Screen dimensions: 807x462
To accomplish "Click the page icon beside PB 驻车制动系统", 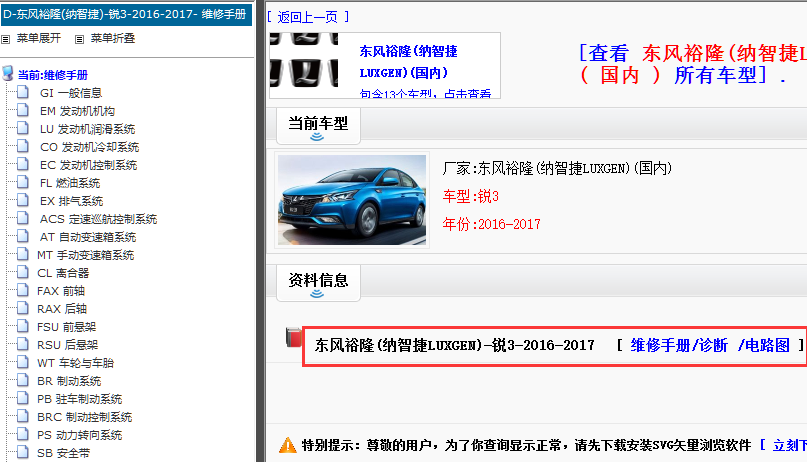I will tap(23, 399).
